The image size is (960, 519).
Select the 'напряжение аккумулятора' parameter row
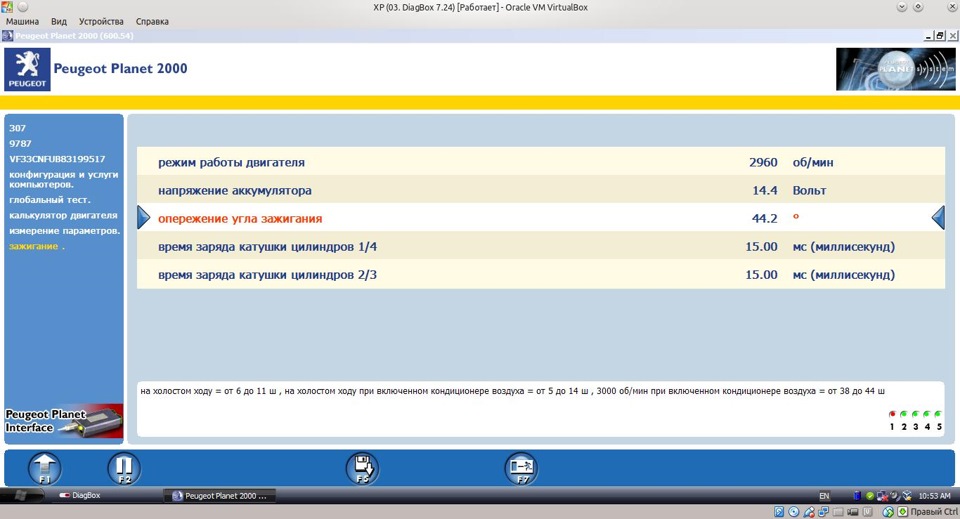541,190
